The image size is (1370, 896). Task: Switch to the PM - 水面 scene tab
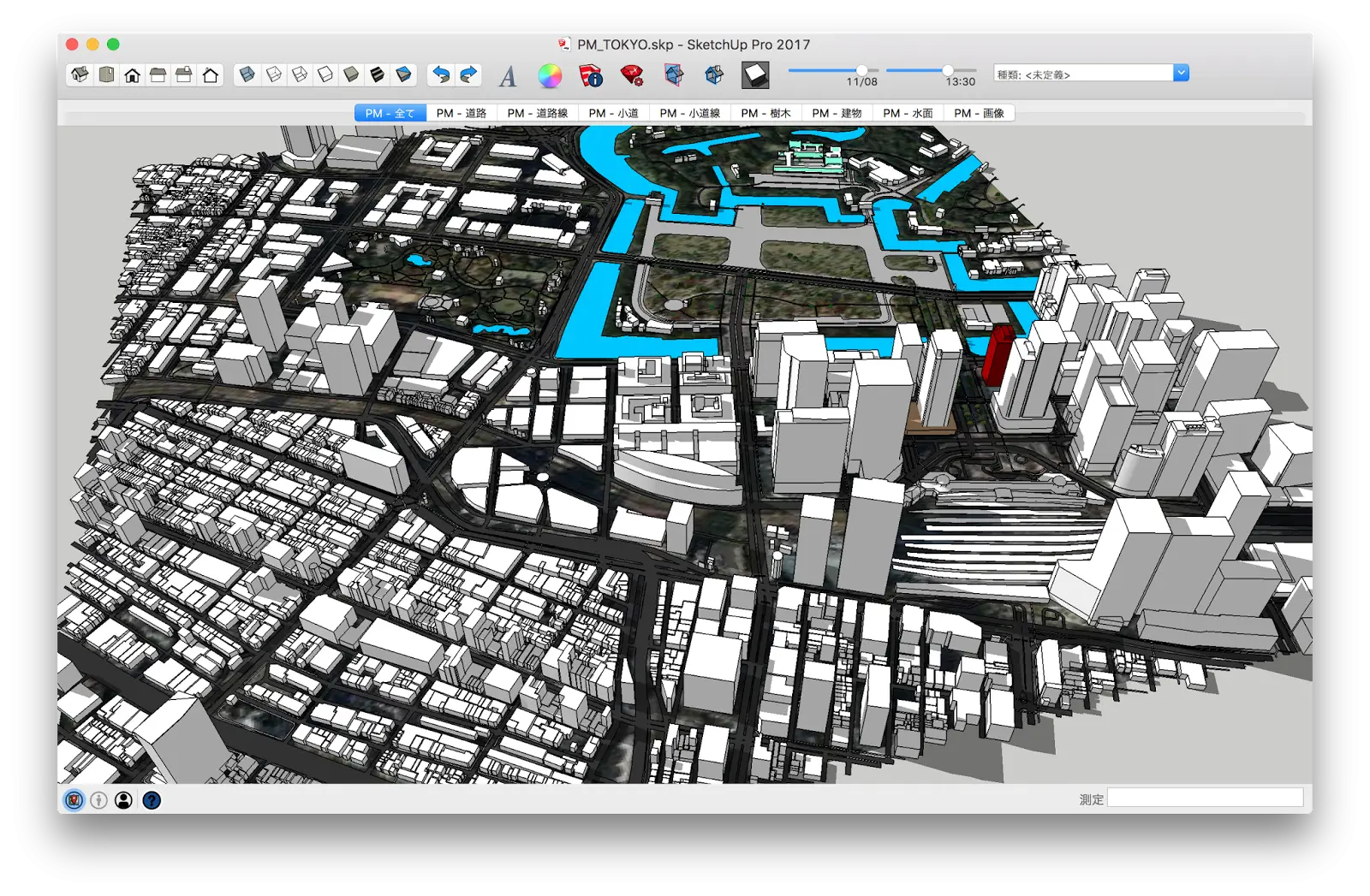pyautogui.click(x=908, y=113)
